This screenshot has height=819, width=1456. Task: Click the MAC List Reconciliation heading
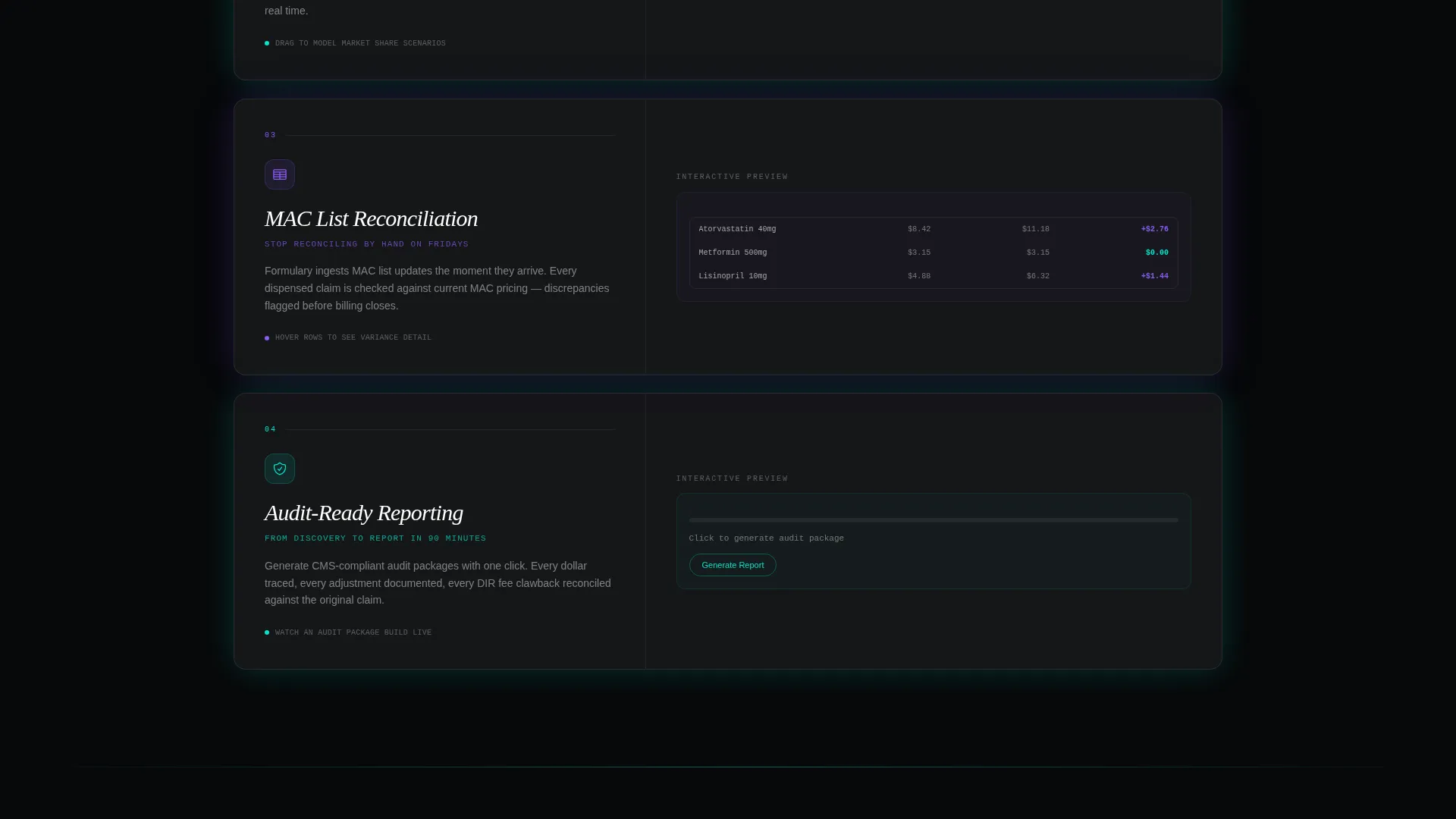point(371,218)
